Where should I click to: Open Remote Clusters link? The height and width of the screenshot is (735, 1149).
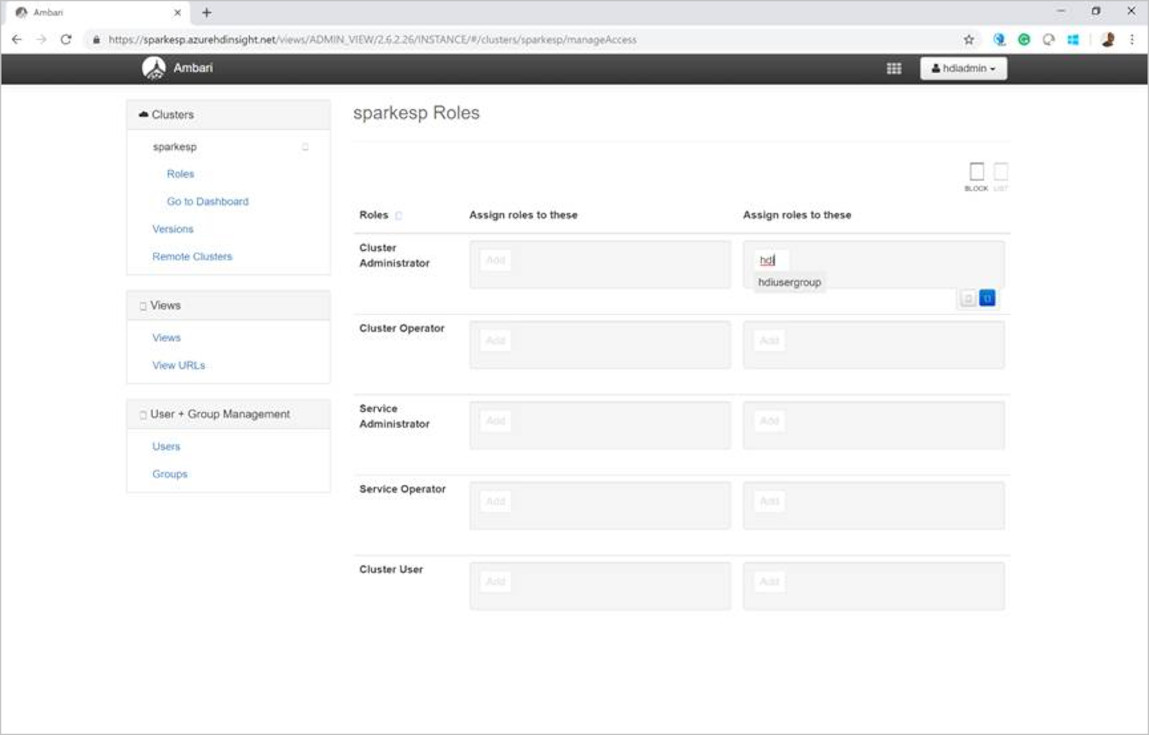(x=192, y=256)
